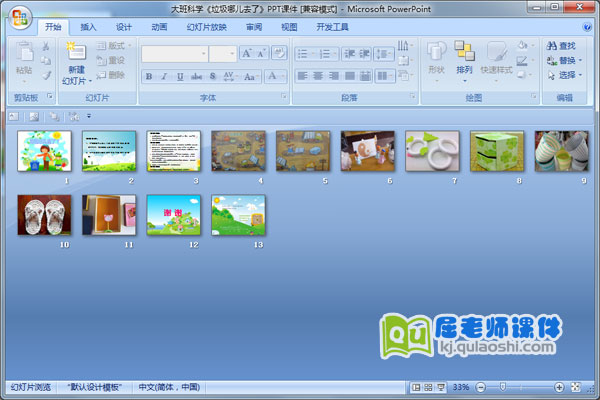Open PowerPoint Help question mark
The height and width of the screenshot is (400, 600).
pyautogui.click(x=587, y=27)
